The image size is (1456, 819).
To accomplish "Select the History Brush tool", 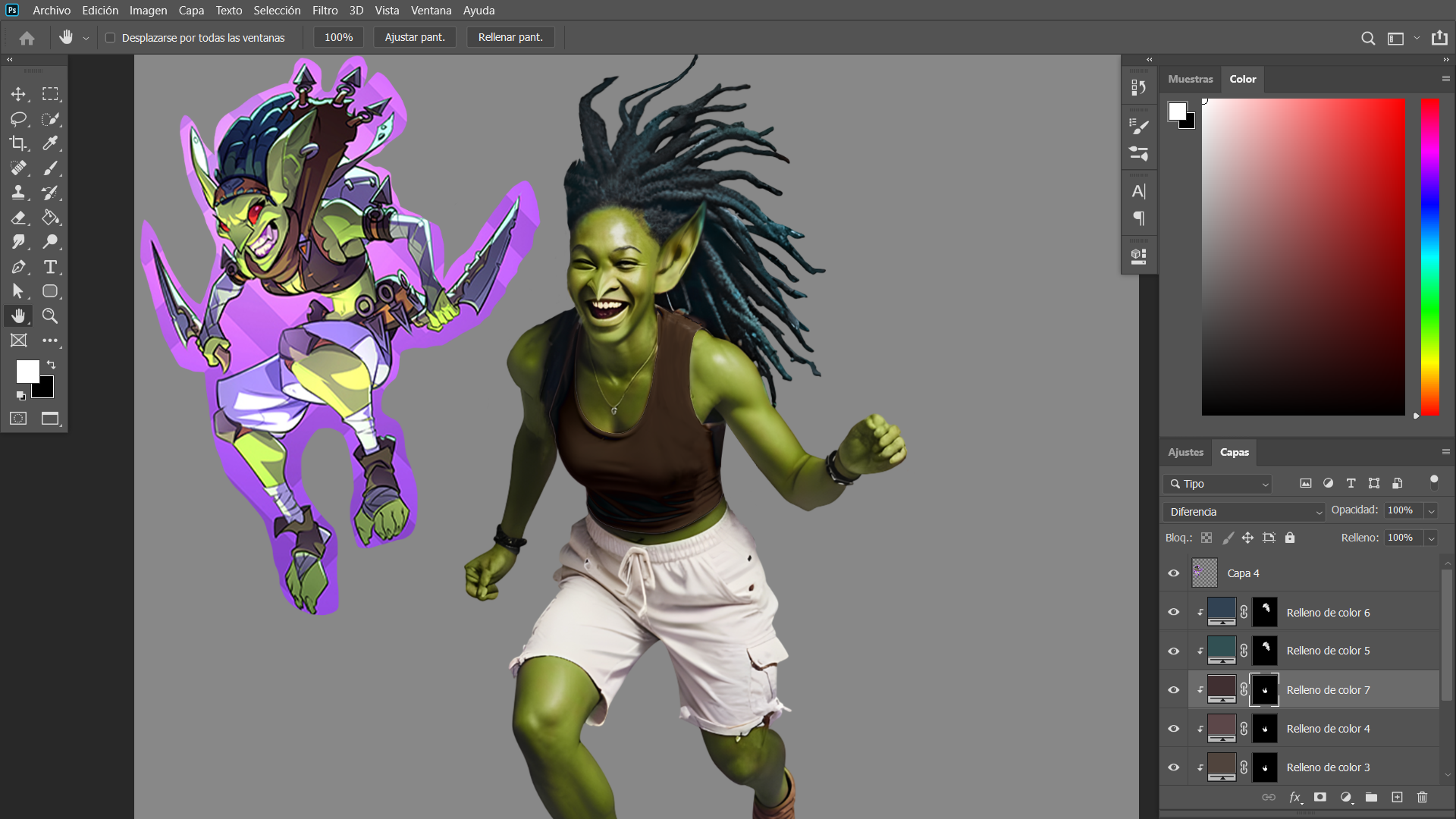I will [x=50, y=193].
